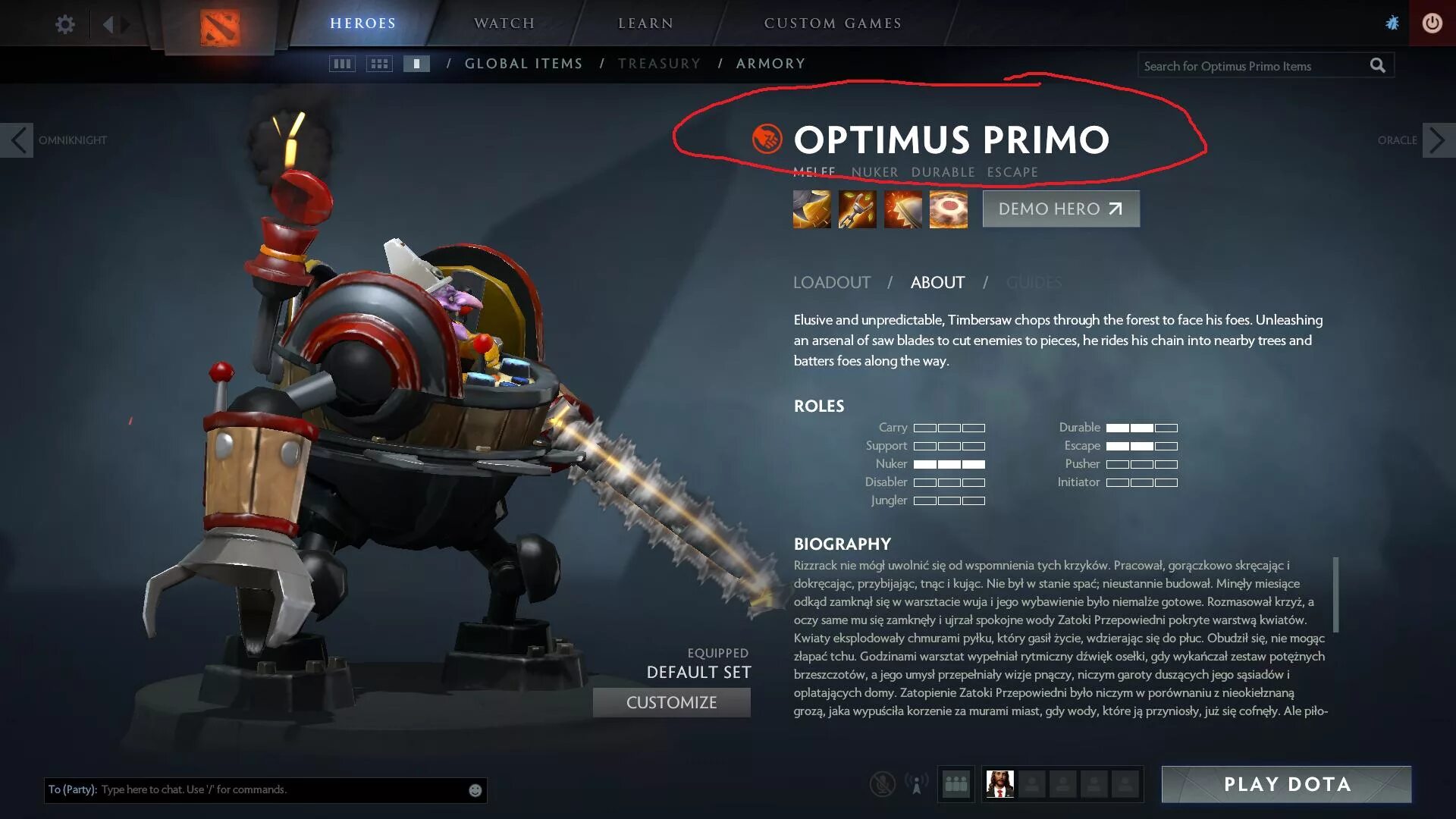
Task: Click the Demo Hero button
Action: (1061, 209)
